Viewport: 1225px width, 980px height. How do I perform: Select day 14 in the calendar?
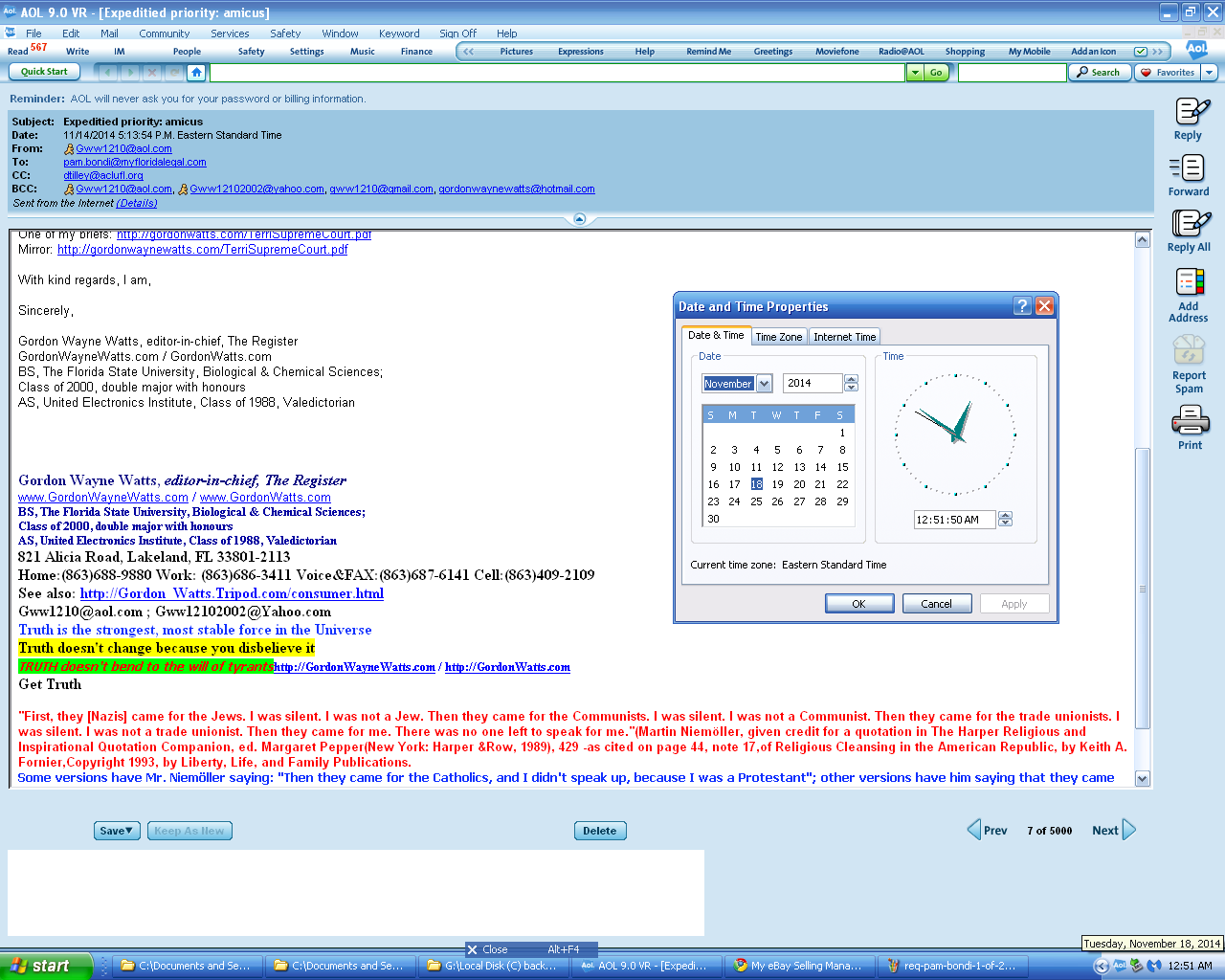(x=821, y=467)
